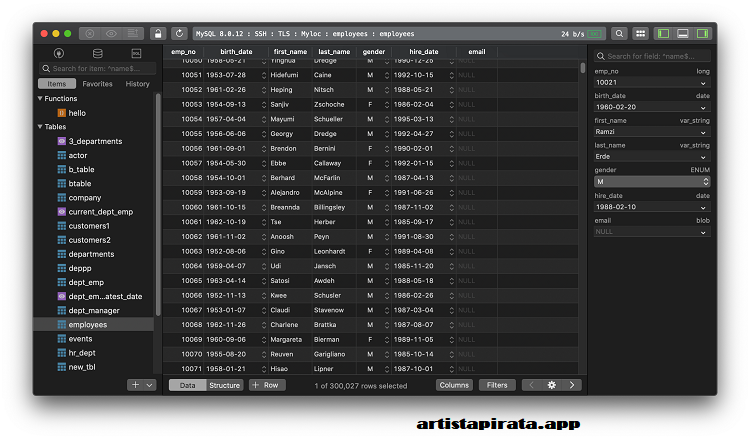Switch to the History tab
Image resolution: width=750 pixels, height=439 pixels.
[137, 84]
